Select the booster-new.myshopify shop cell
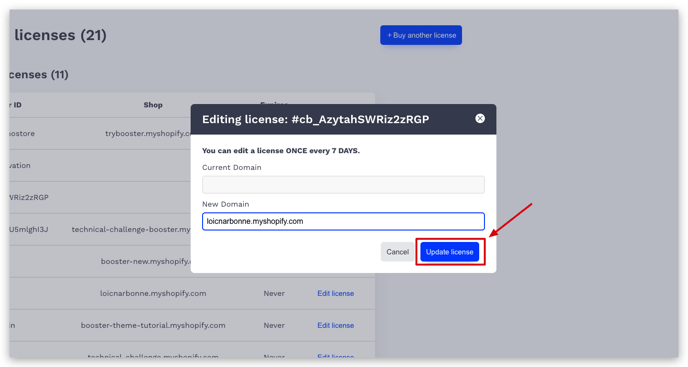Image resolution: width=688 pixels, height=367 pixels. tap(145, 261)
